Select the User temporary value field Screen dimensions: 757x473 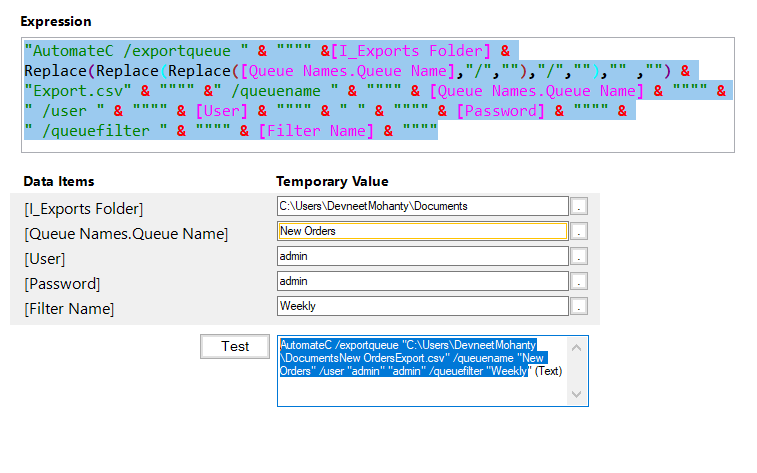[x=422, y=257]
